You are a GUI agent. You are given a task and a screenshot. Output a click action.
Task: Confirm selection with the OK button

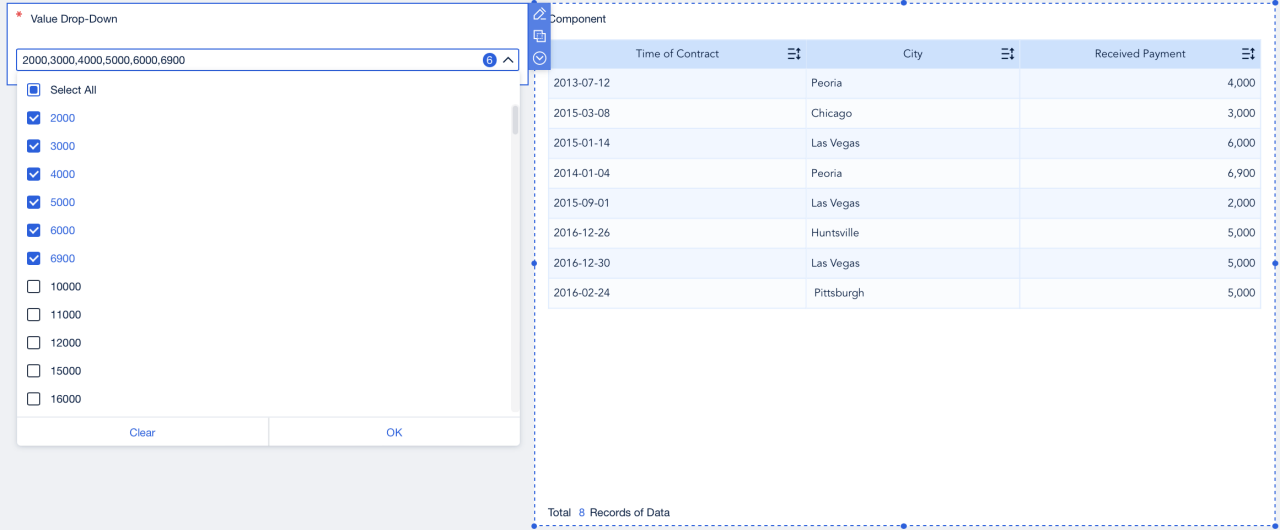pos(394,432)
